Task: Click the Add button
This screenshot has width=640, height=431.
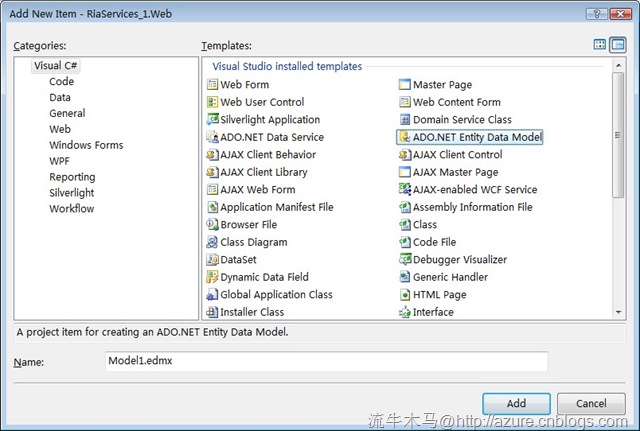Action: (x=516, y=403)
